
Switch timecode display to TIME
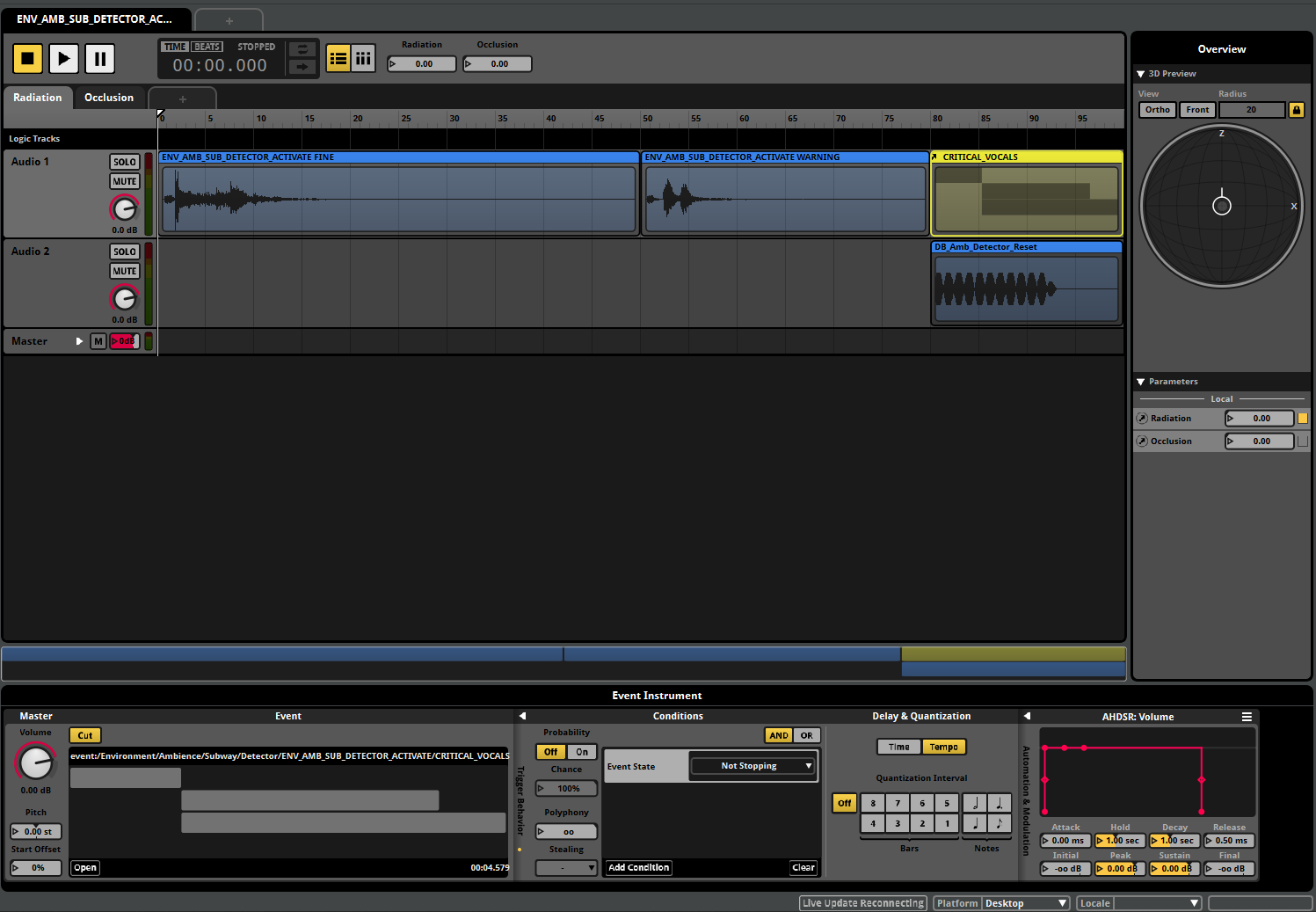tap(175, 47)
